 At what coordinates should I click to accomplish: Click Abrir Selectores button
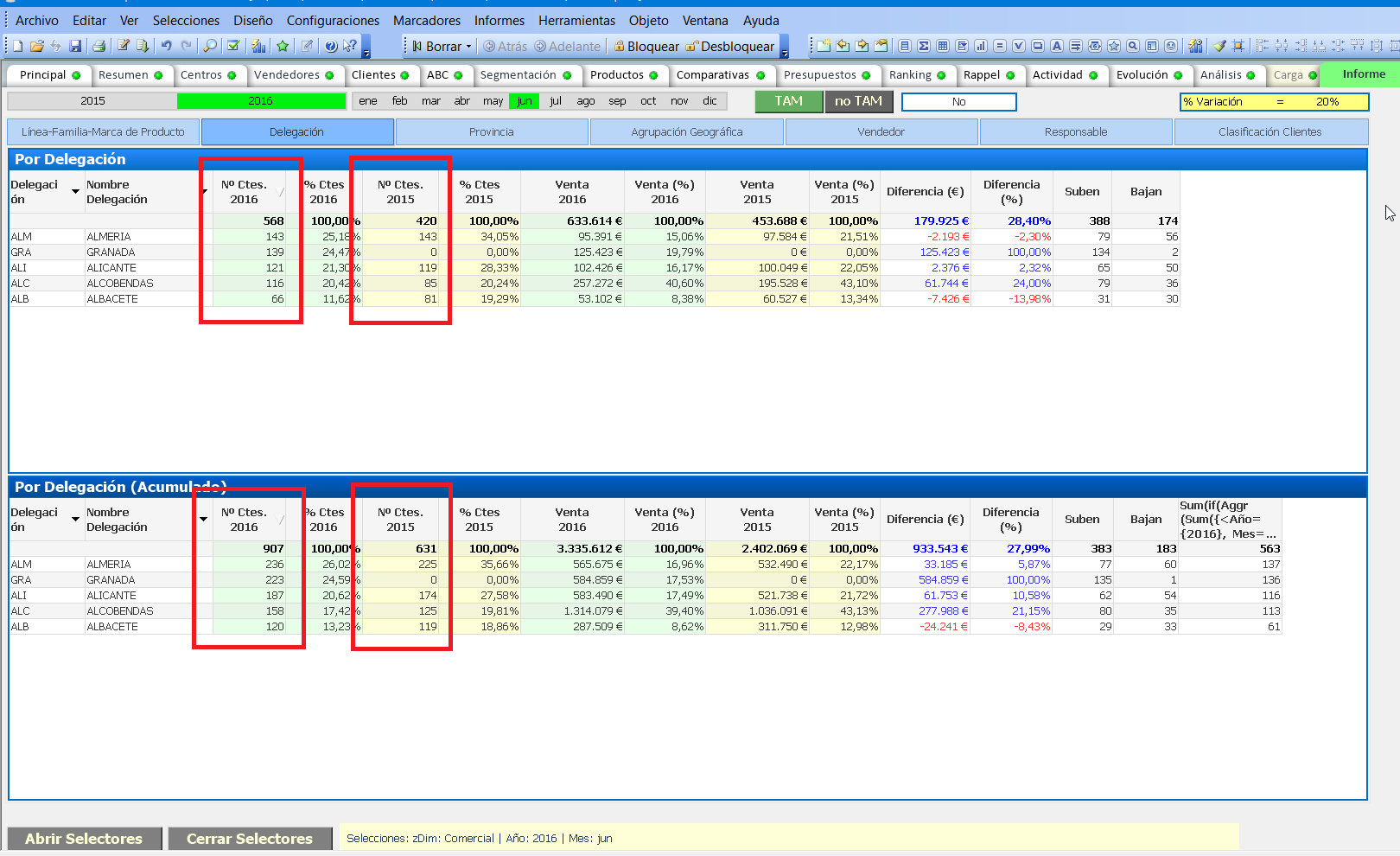[84, 839]
